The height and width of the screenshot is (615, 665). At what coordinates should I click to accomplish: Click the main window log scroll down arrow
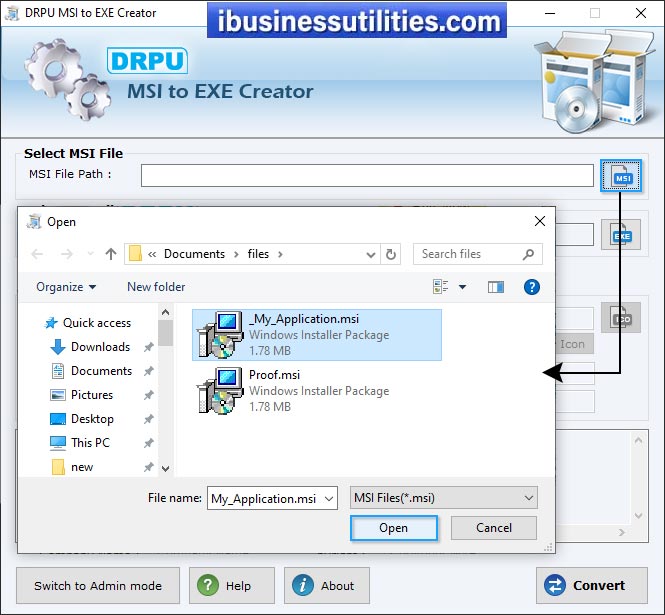pos(638,516)
